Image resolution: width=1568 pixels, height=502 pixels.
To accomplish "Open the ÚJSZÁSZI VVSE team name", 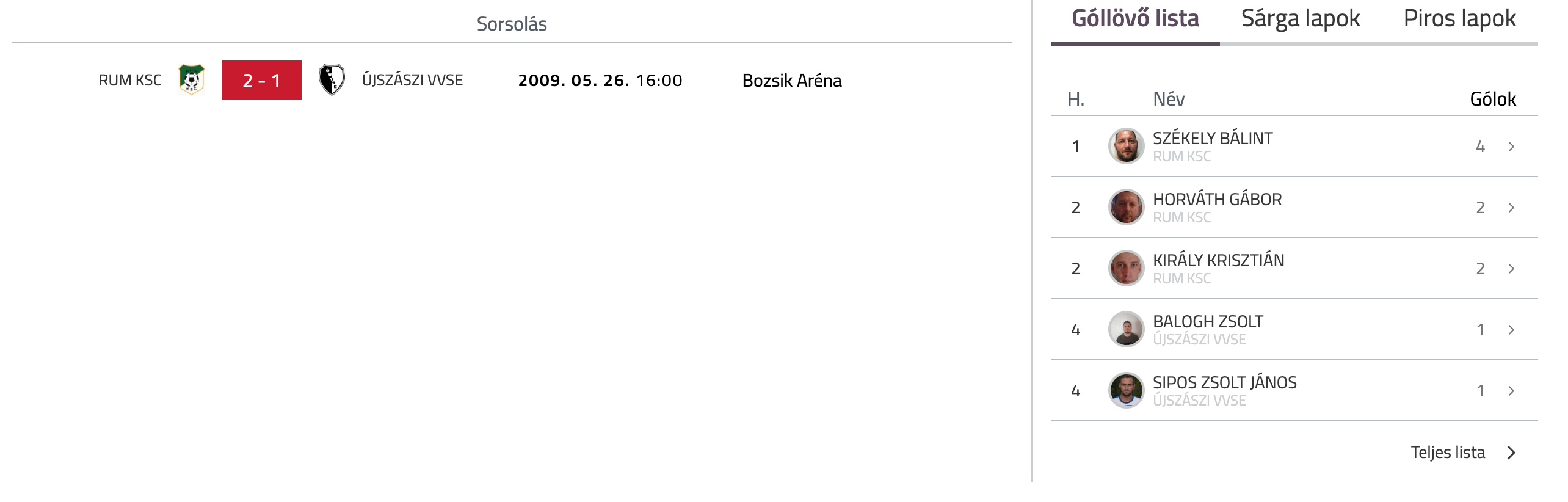I will click(x=412, y=81).
